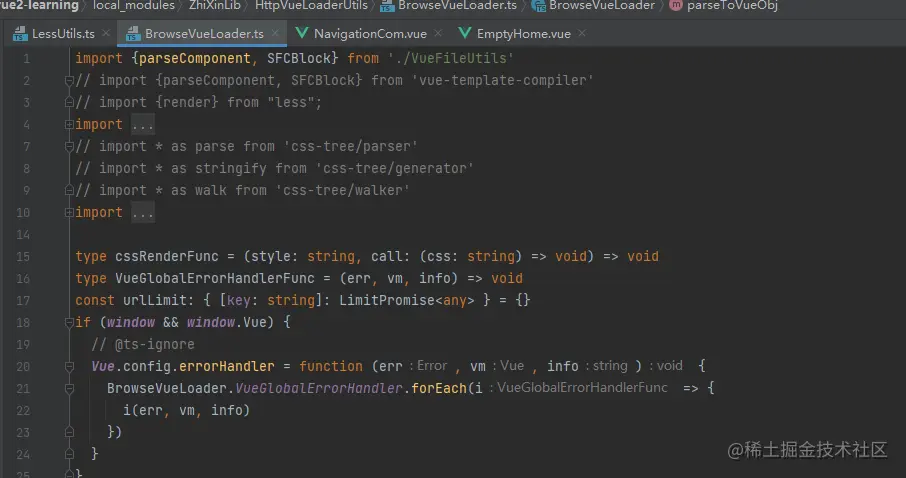
Task: Collapse the errorHandler function at line 20
Action: [69, 366]
